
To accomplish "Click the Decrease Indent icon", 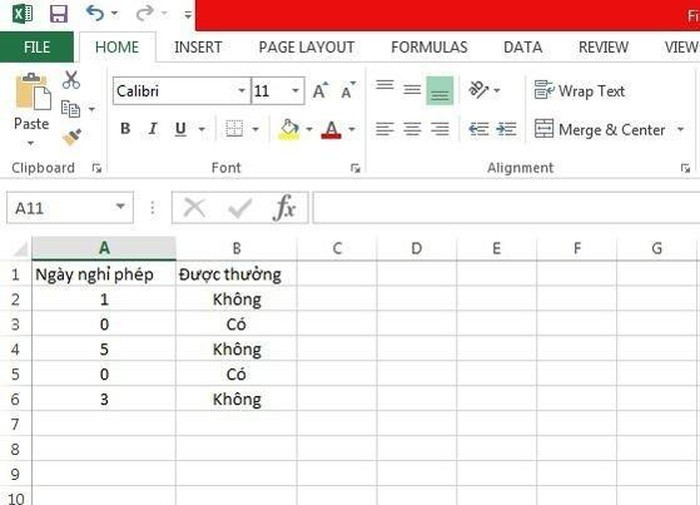I will point(478,129).
